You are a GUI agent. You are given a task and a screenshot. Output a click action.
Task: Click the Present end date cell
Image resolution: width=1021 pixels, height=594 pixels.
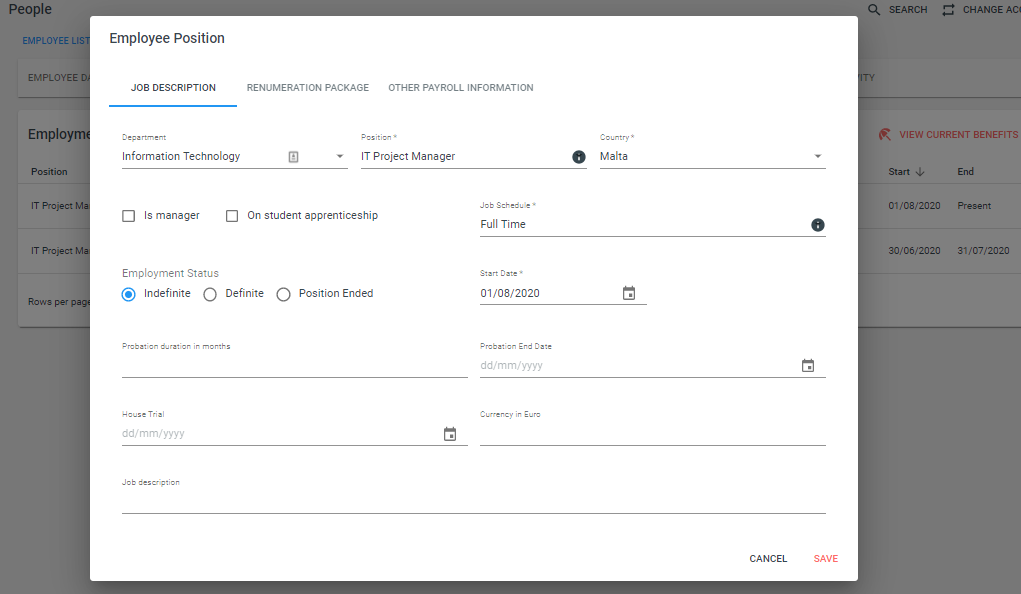pos(974,206)
